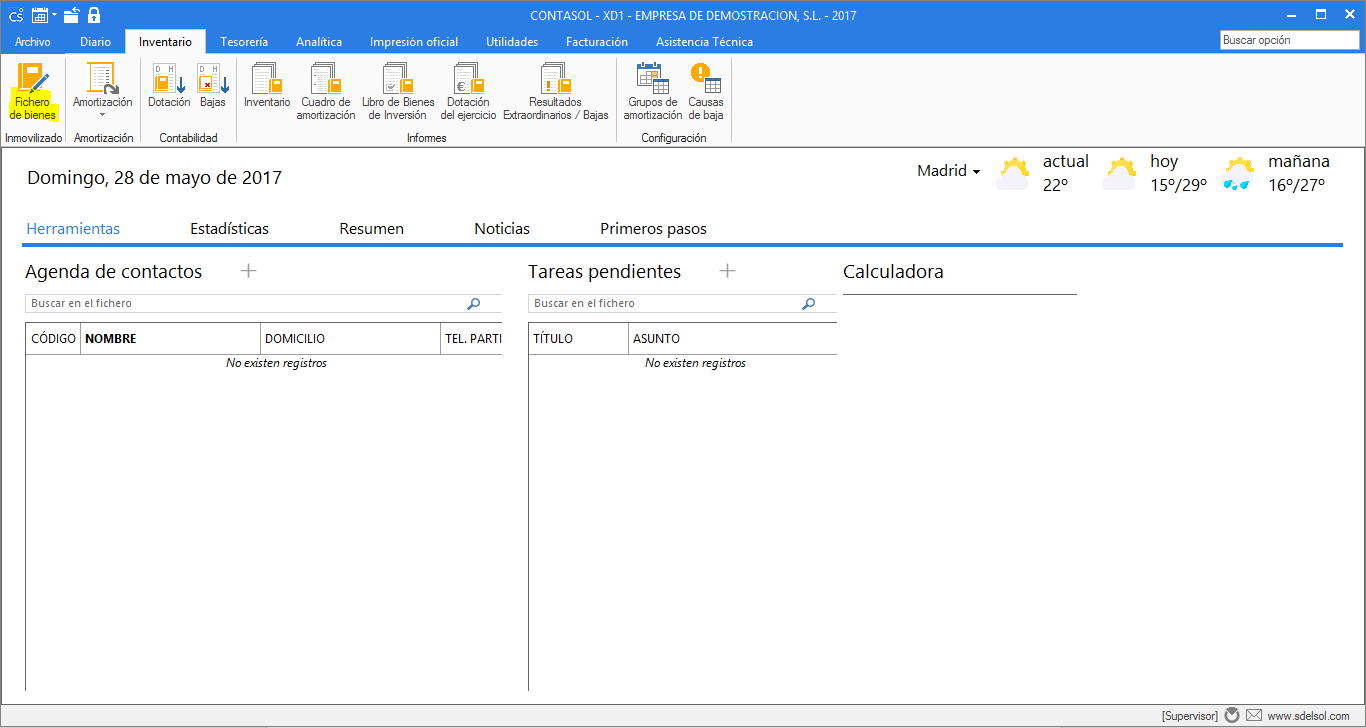Click [Supervisor] in the status bar
1366x728 pixels.
(x=1190, y=716)
